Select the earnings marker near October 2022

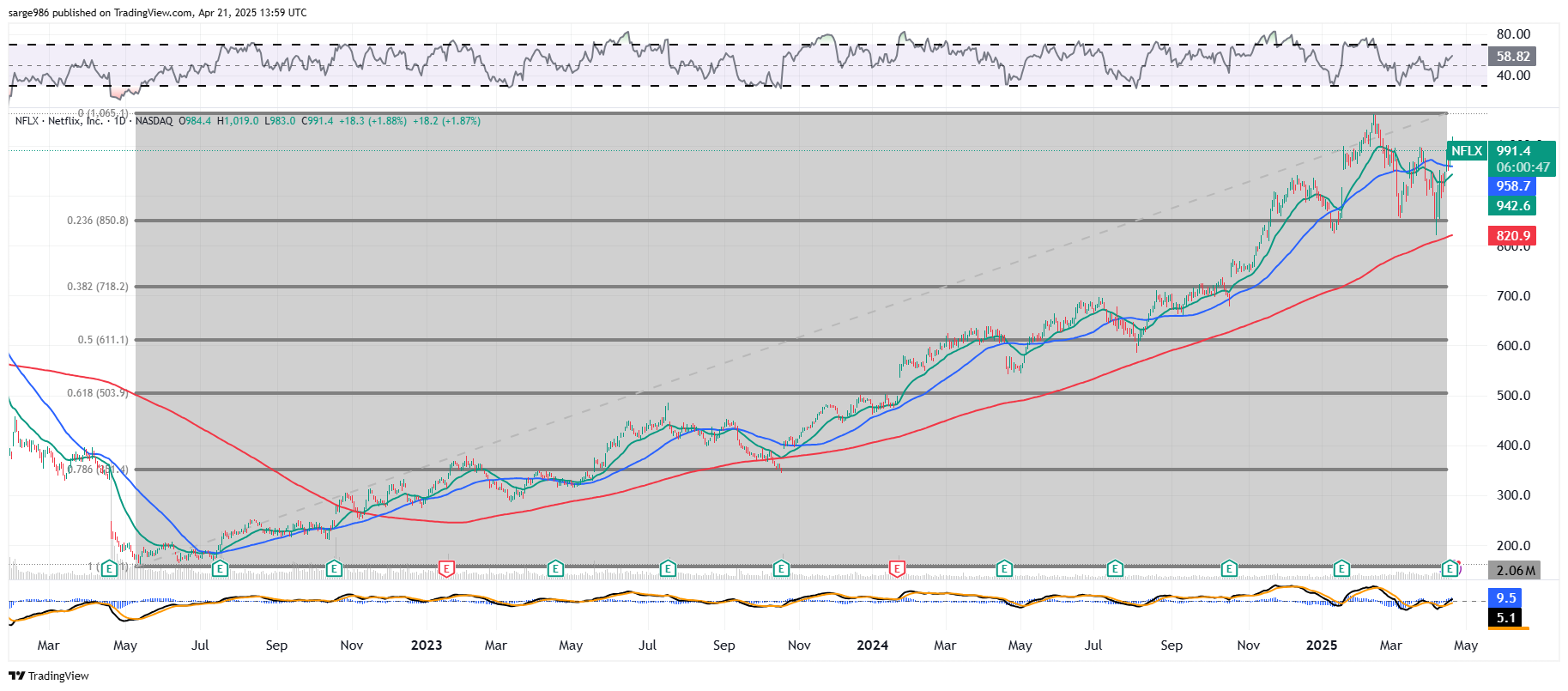click(334, 568)
